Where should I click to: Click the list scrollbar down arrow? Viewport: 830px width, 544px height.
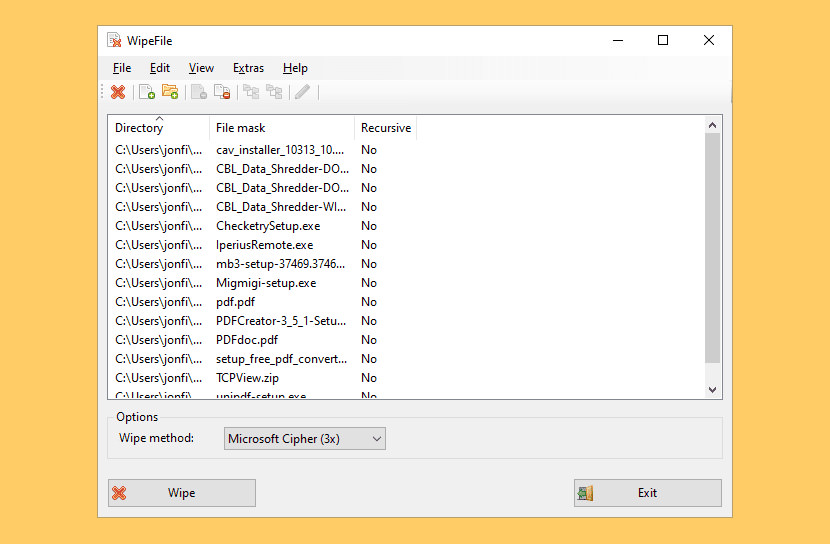712,390
